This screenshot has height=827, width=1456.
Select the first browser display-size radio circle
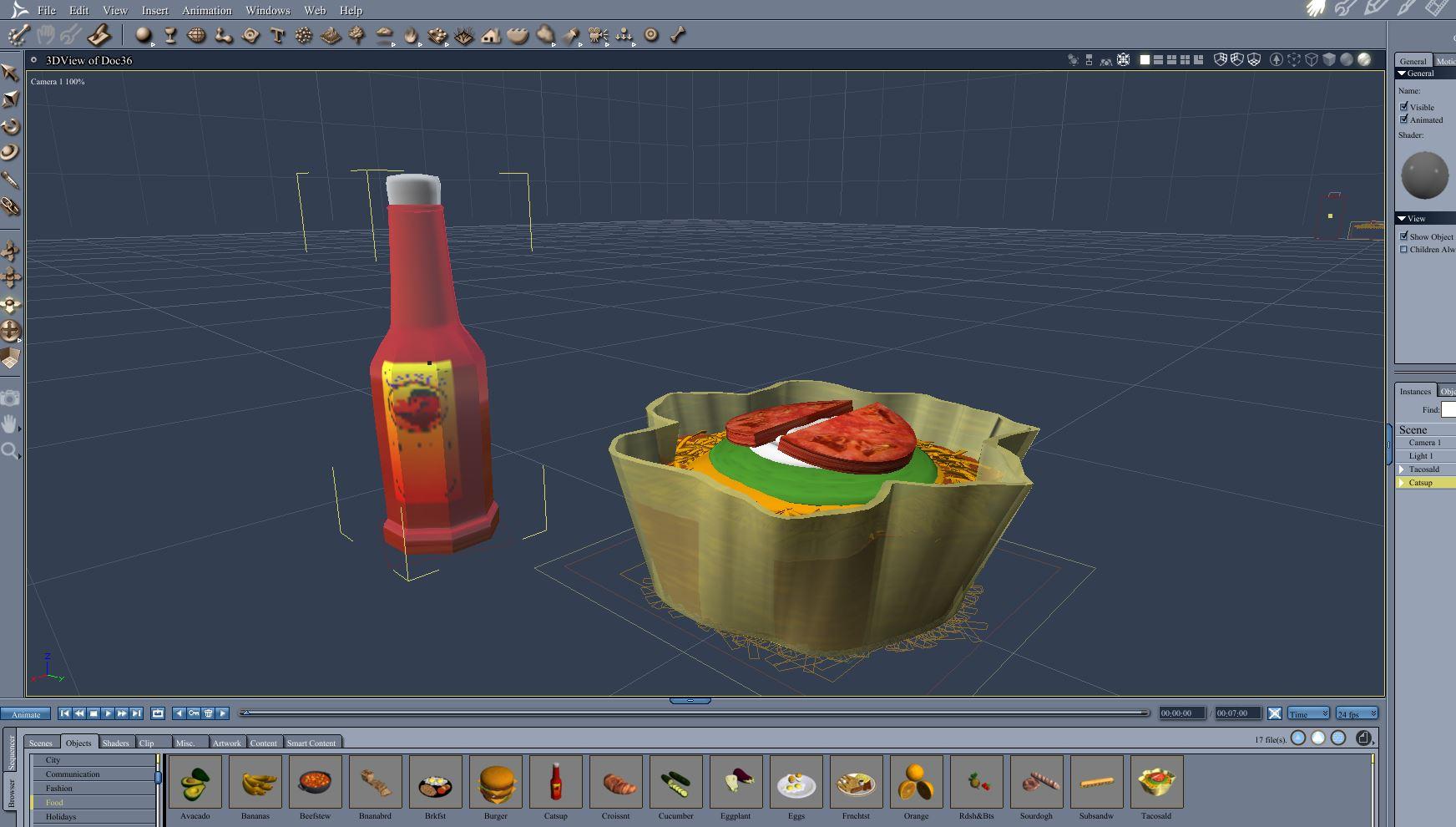click(x=1298, y=738)
